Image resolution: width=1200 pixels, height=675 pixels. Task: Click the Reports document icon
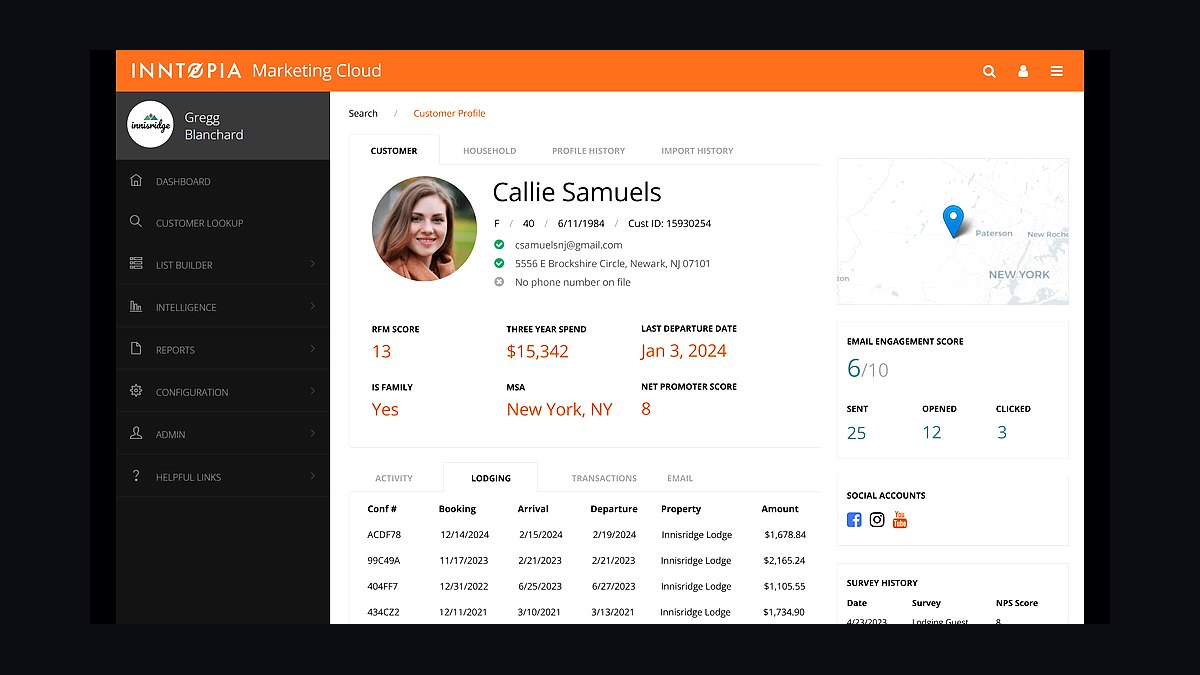click(x=136, y=349)
